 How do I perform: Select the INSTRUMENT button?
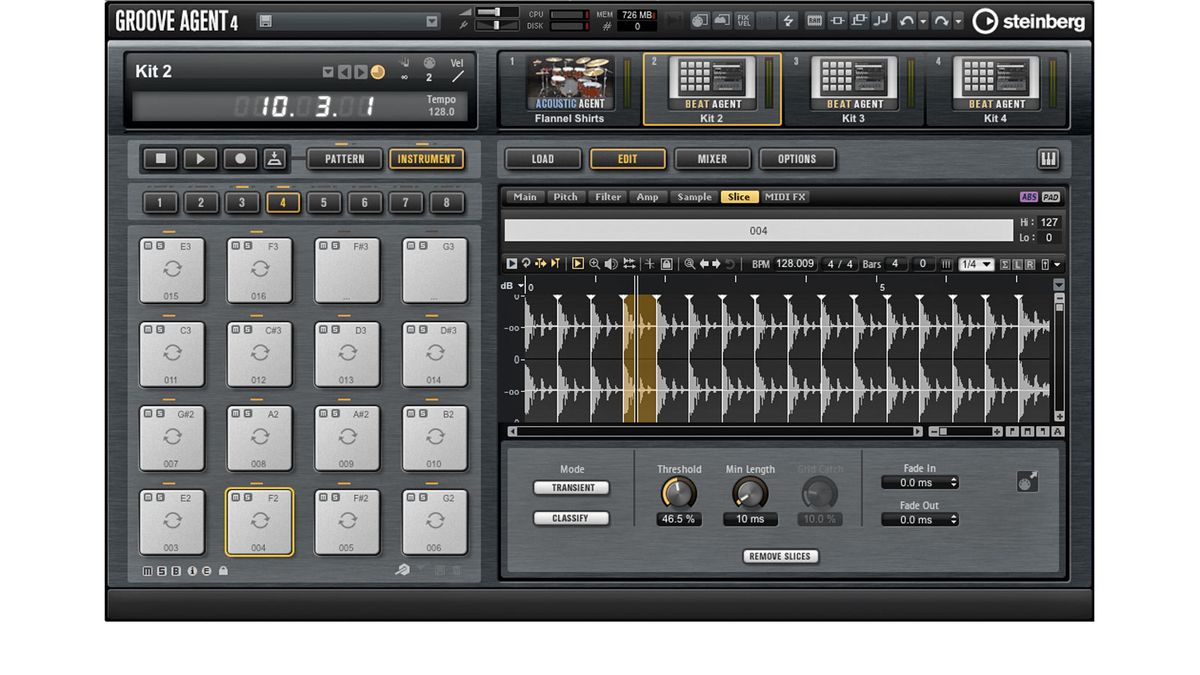(426, 158)
